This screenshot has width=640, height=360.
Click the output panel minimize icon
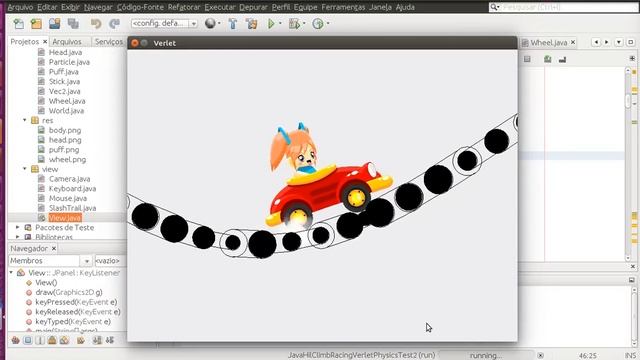631,280
